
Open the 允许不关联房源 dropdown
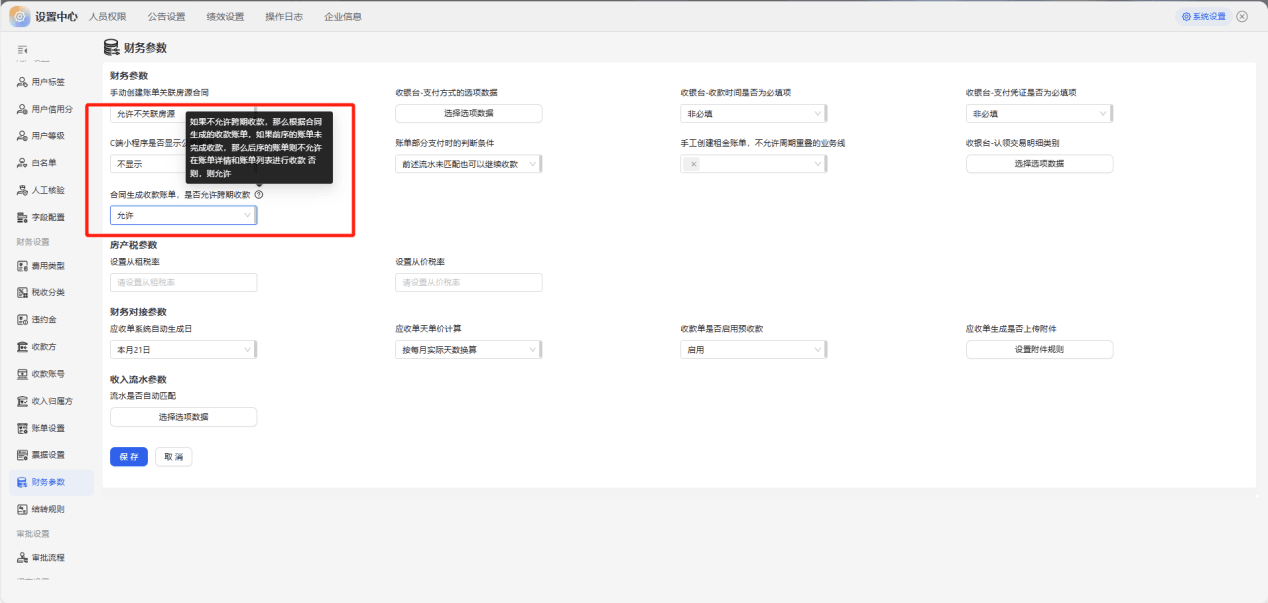(x=183, y=114)
